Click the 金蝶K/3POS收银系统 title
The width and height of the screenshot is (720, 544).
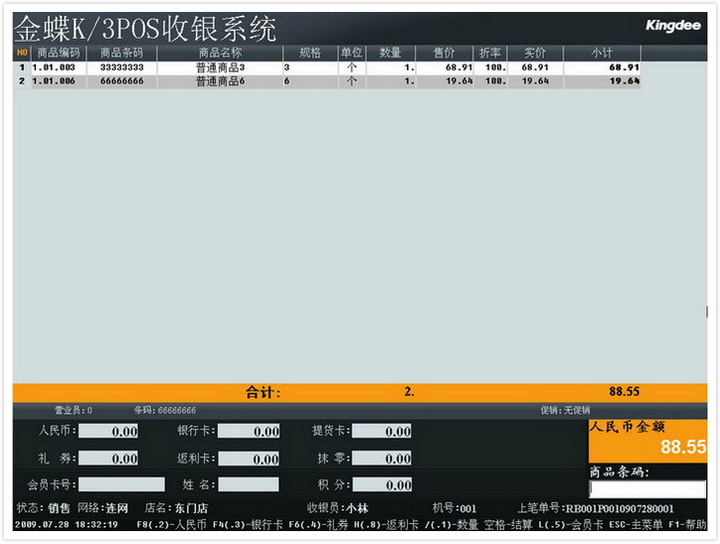pyautogui.click(x=146, y=28)
